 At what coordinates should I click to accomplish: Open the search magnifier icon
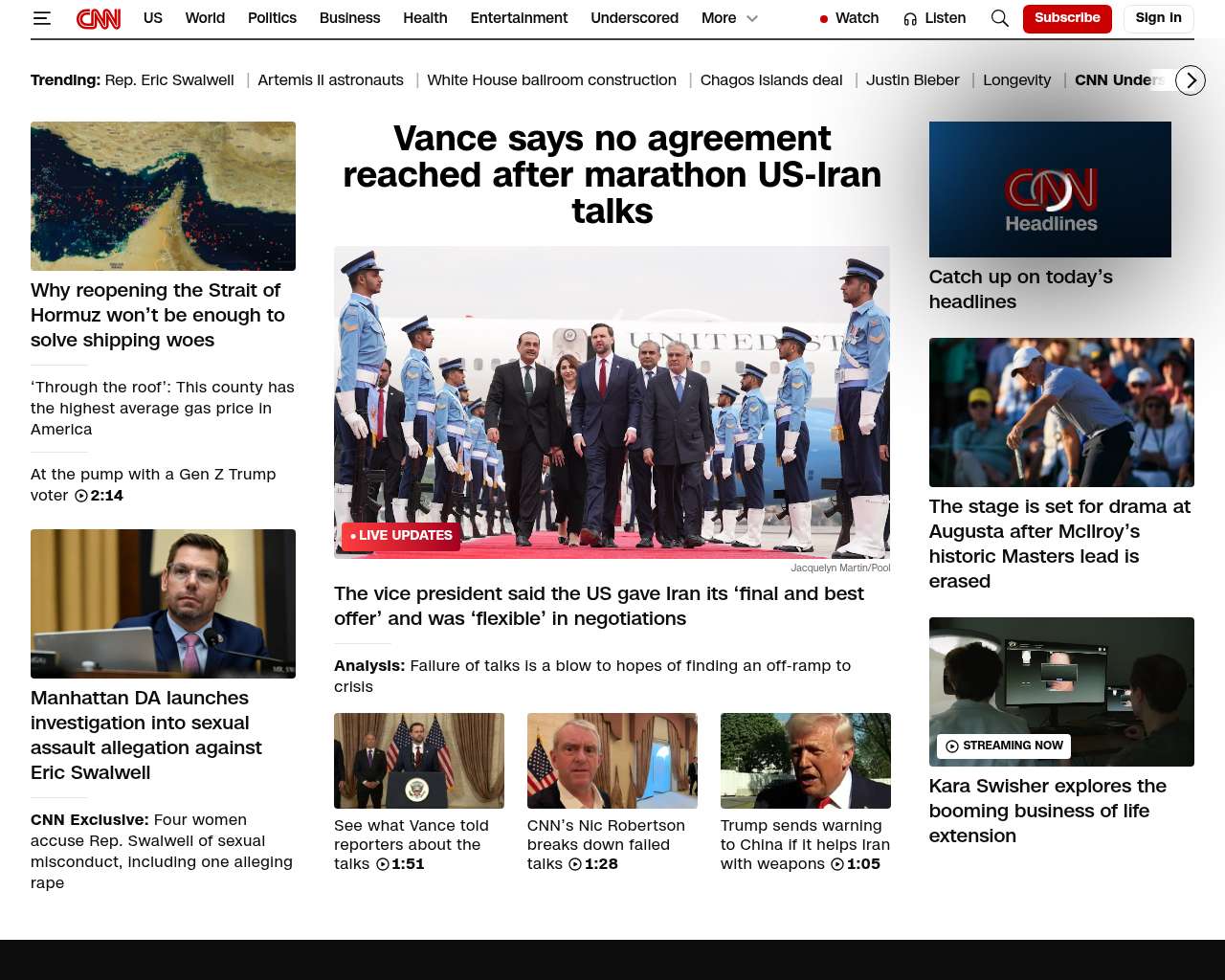(x=999, y=18)
